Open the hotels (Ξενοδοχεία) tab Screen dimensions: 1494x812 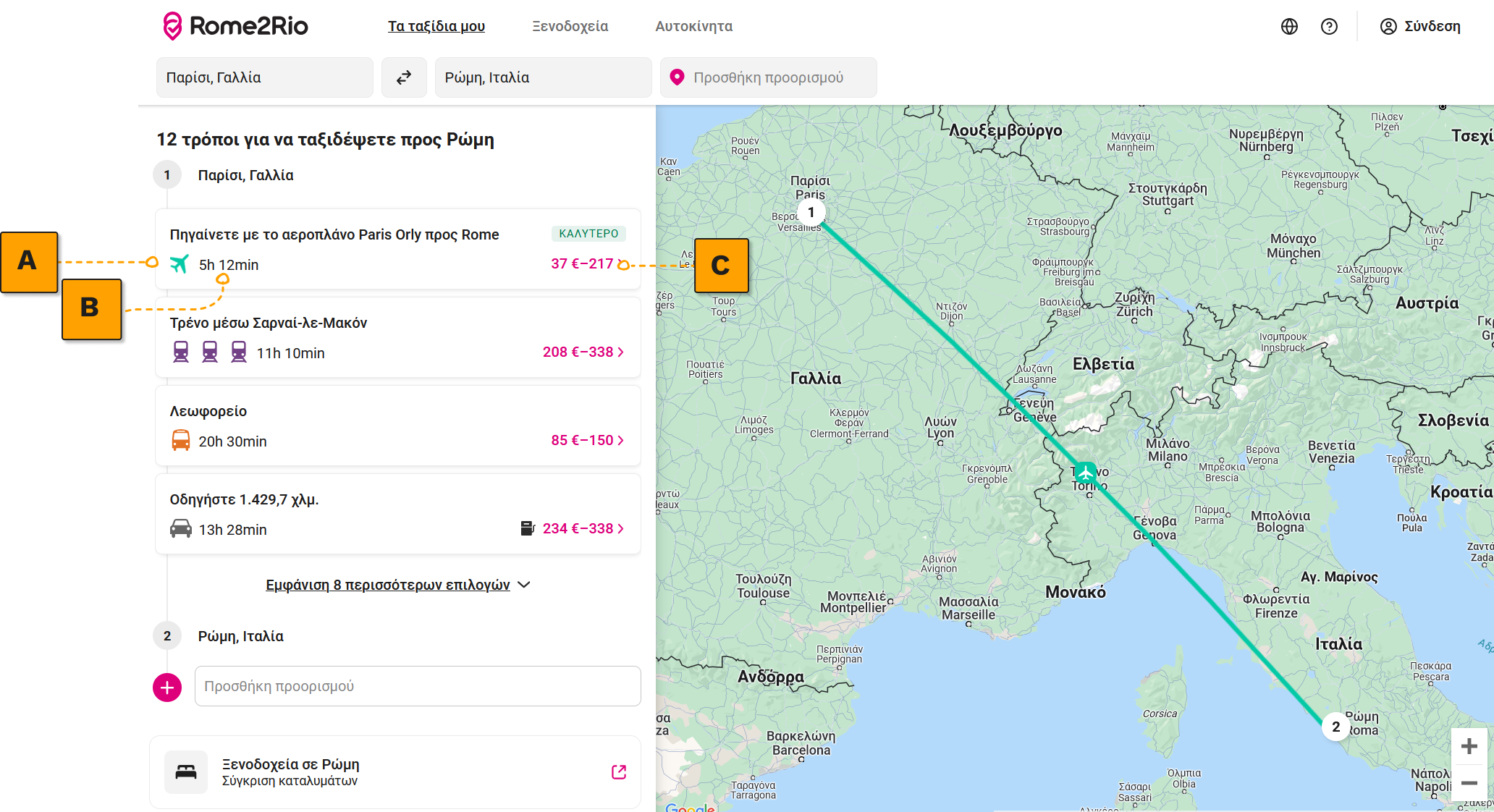(570, 27)
